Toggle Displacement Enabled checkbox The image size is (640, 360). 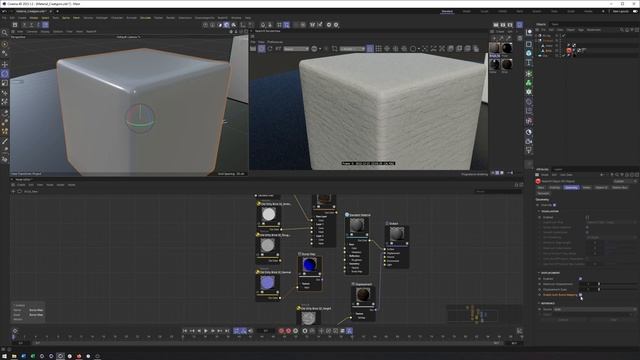(x=580, y=278)
